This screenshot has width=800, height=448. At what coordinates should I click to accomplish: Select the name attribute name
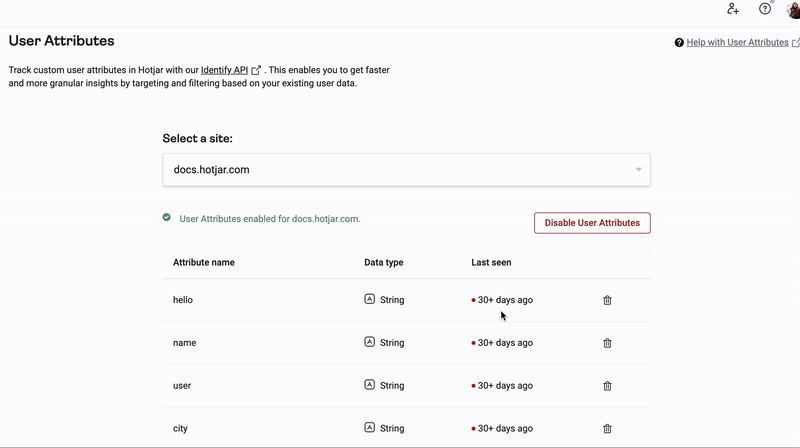pos(184,343)
